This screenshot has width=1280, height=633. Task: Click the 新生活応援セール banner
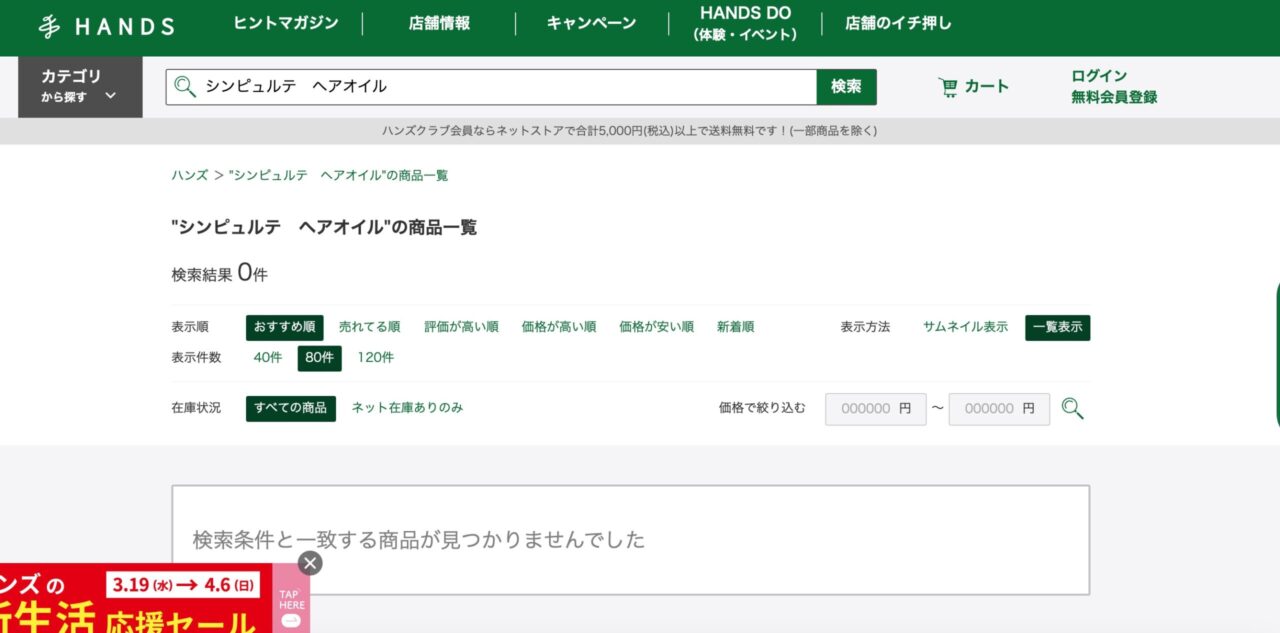point(136,598)
